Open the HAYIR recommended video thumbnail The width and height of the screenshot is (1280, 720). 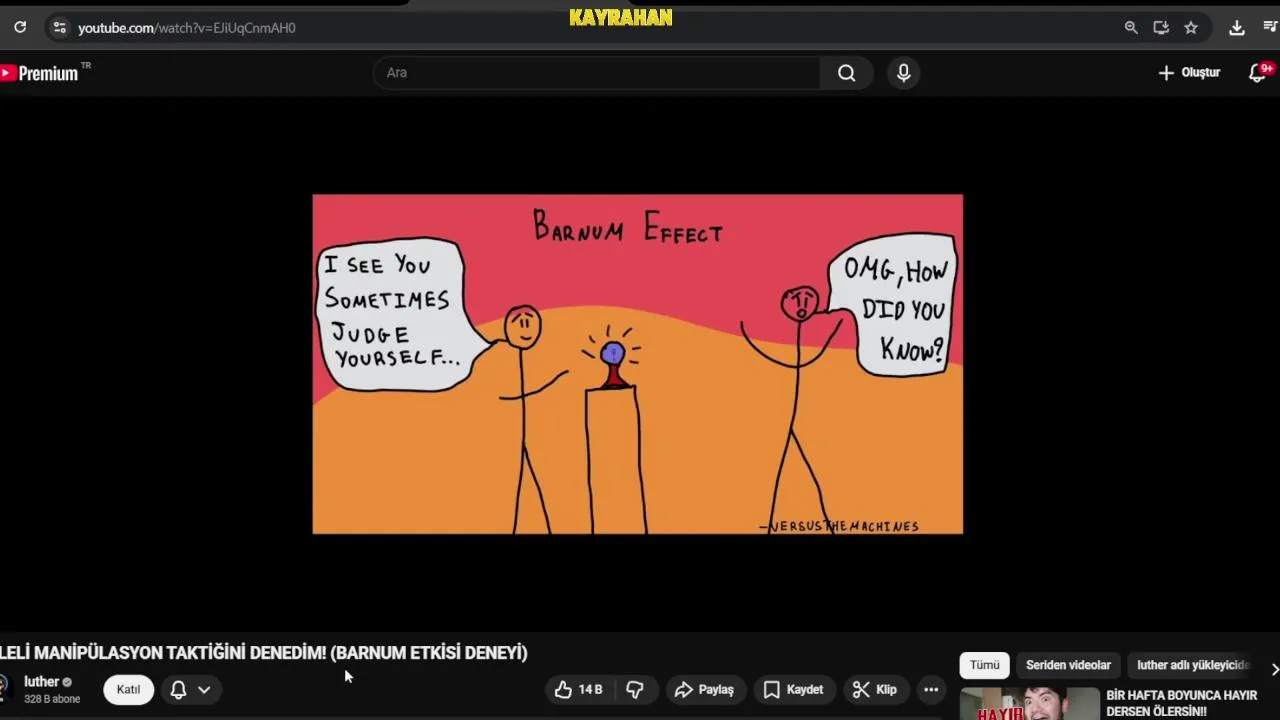[x=1029, y=704]
